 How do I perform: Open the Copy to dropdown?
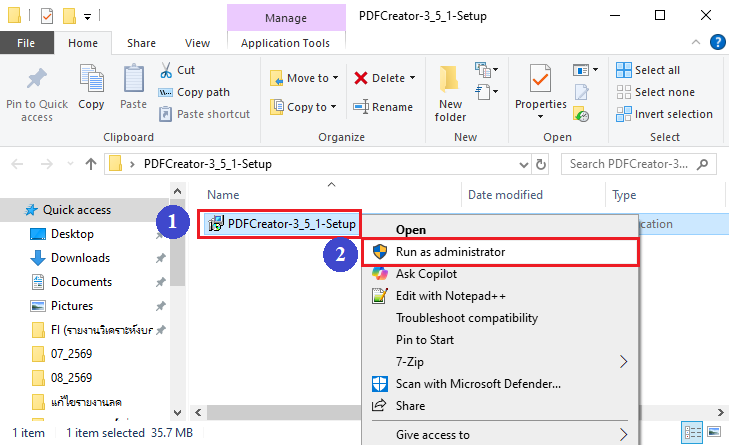[x=303, y=107]
